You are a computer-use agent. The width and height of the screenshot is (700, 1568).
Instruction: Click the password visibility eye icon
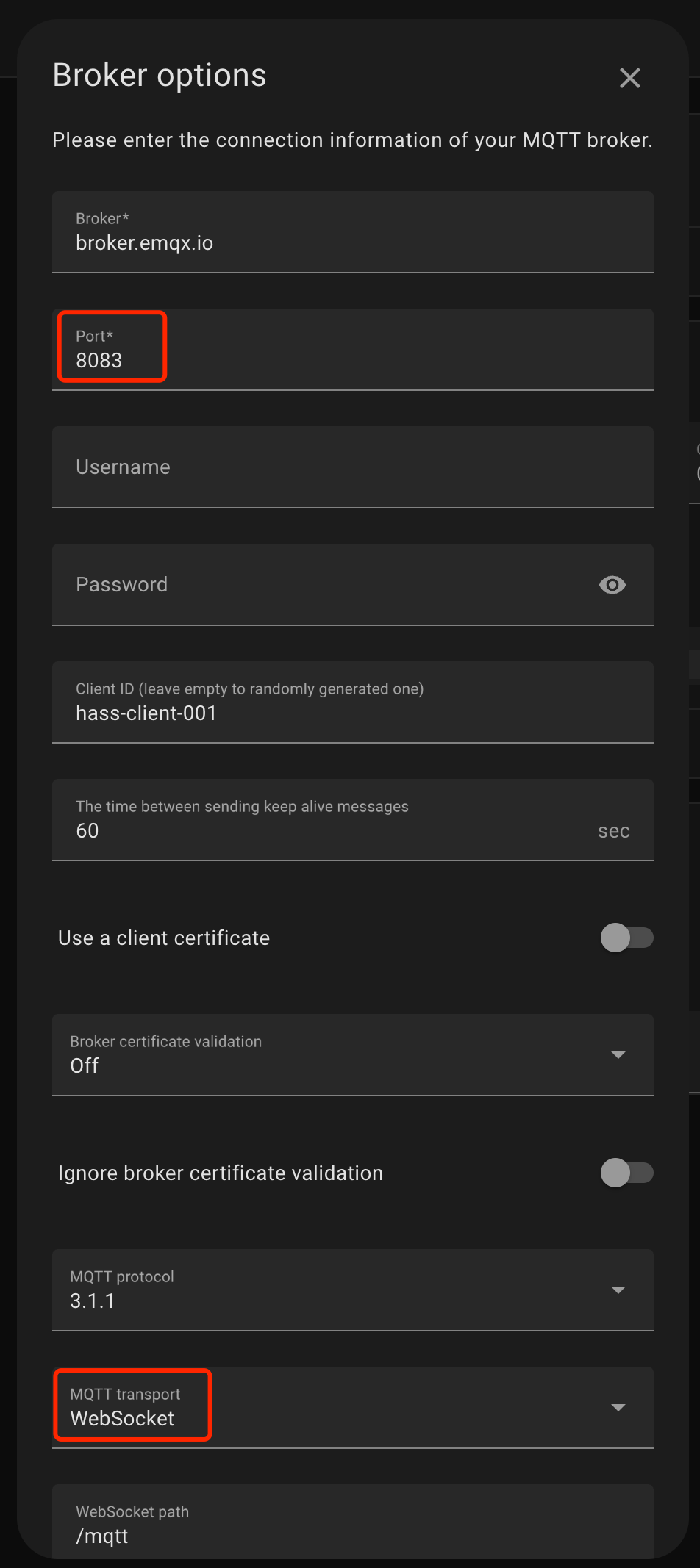(x=612, y=585)
